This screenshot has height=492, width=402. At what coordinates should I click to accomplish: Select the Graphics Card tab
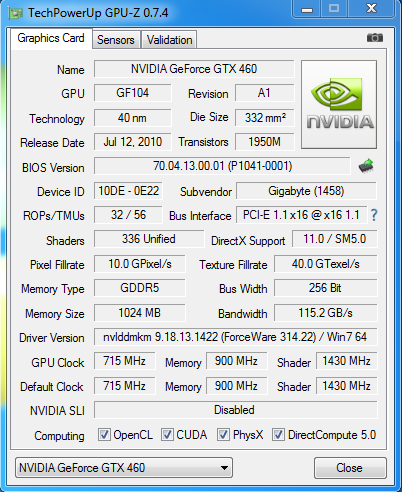point(51,38)
